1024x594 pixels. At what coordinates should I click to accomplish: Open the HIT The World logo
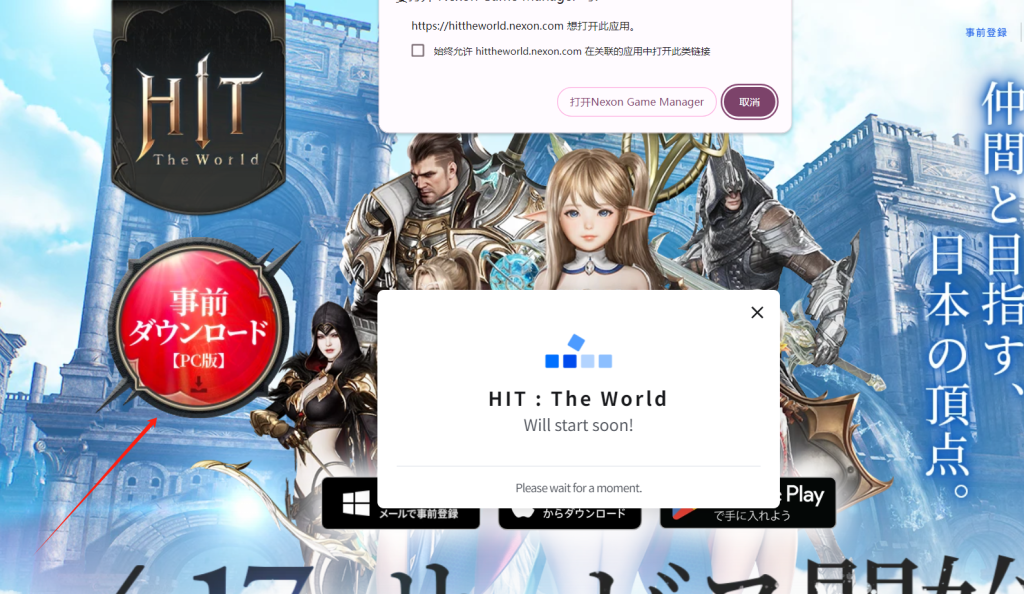pos(199,108)
